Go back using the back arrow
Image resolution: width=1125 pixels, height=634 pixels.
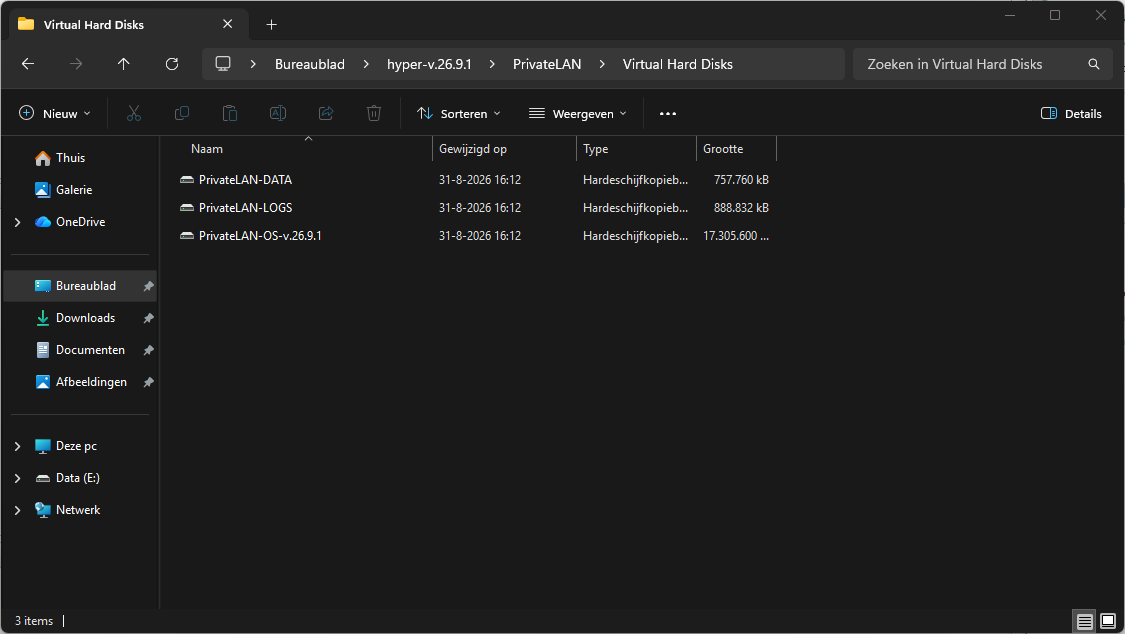click(28, 64)
